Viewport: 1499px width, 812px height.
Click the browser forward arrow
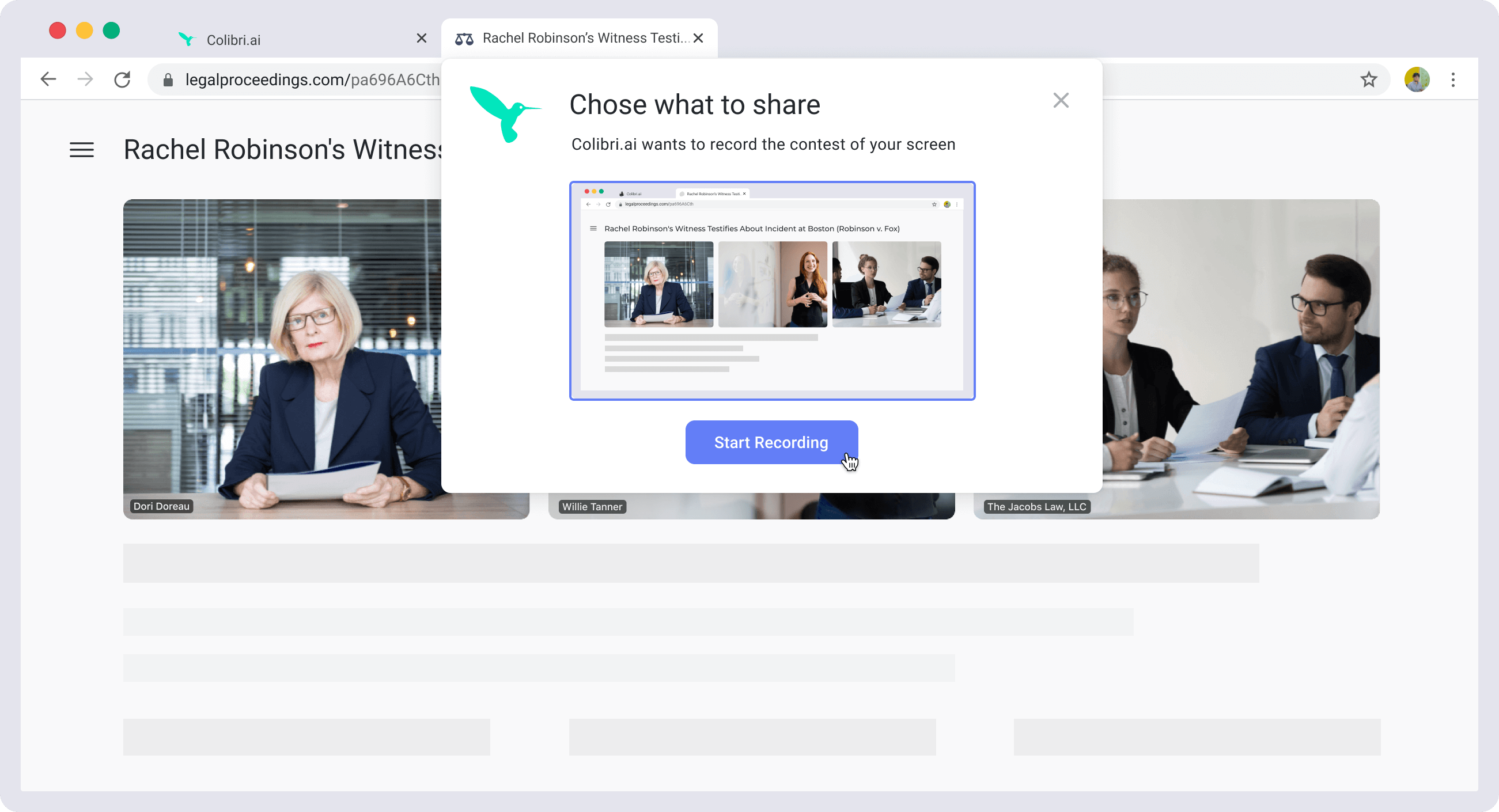[x=85, y=79]
